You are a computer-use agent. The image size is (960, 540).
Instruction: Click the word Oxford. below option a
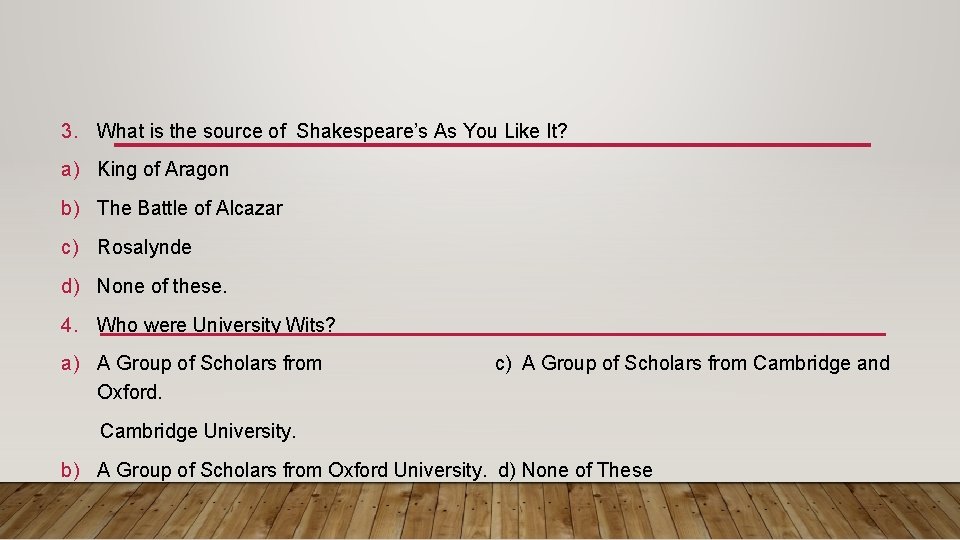point(130,392)
